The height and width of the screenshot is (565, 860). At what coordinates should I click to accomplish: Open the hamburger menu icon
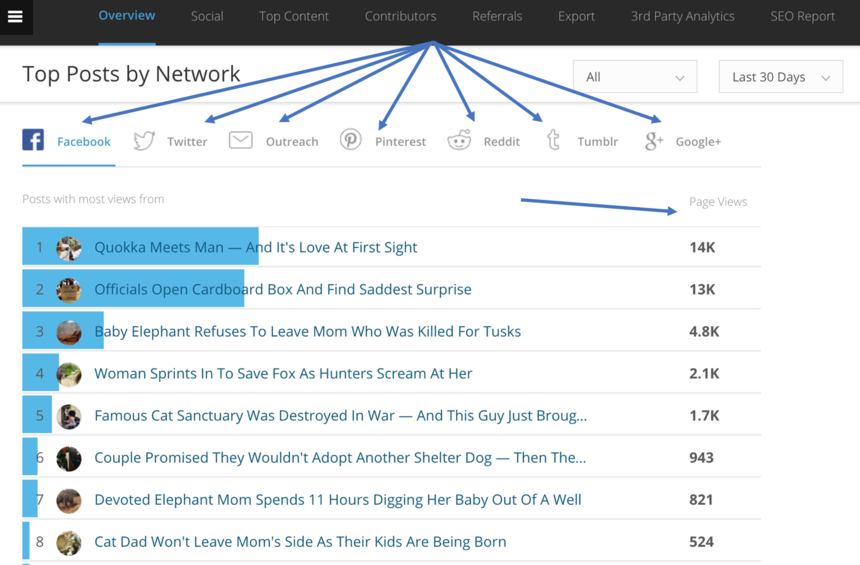pyautogui.click(x=15, y=17)
